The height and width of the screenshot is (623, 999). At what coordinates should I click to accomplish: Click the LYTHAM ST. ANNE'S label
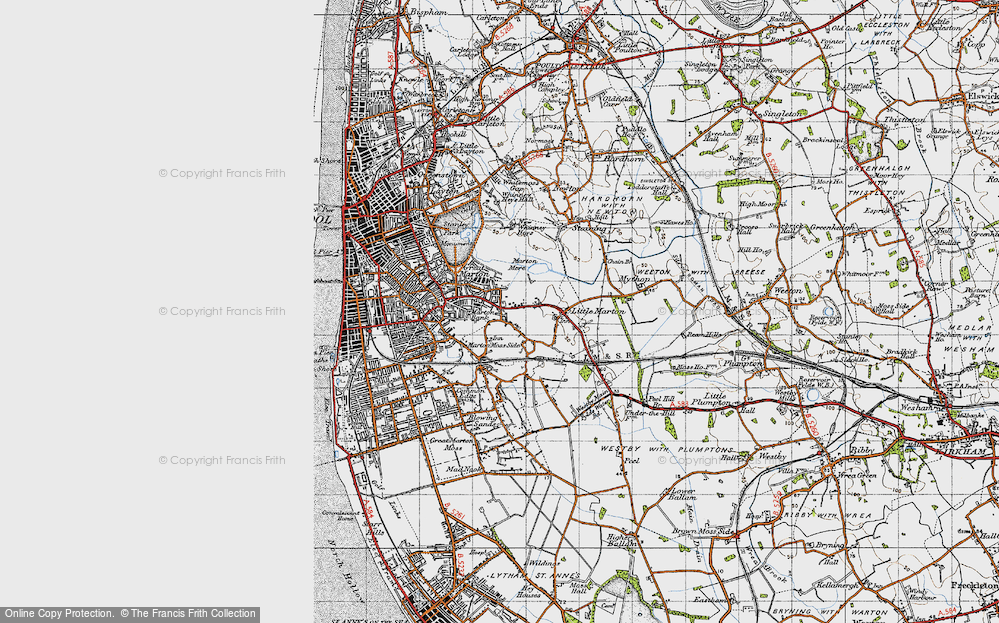[533, 576]
